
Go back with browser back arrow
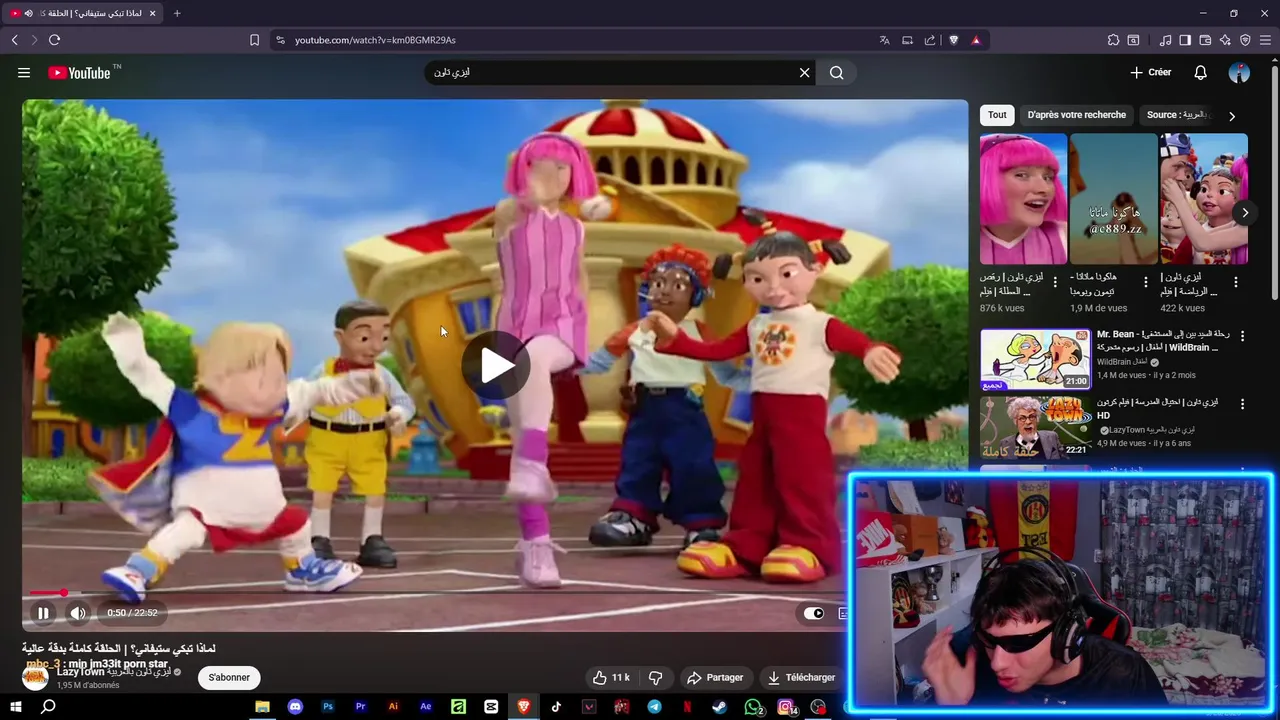pos(15,40)
